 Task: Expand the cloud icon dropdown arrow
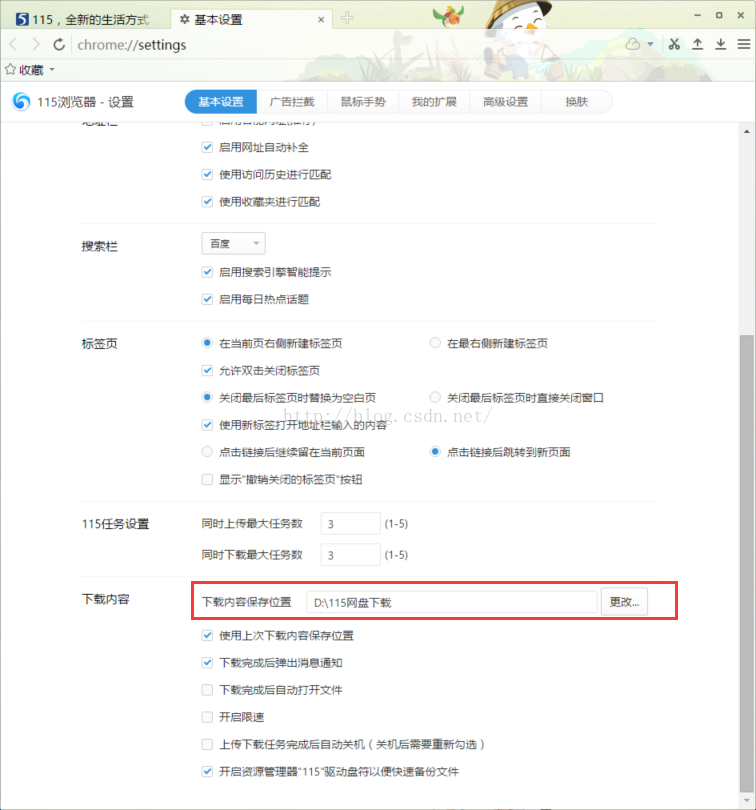(651, 44)
